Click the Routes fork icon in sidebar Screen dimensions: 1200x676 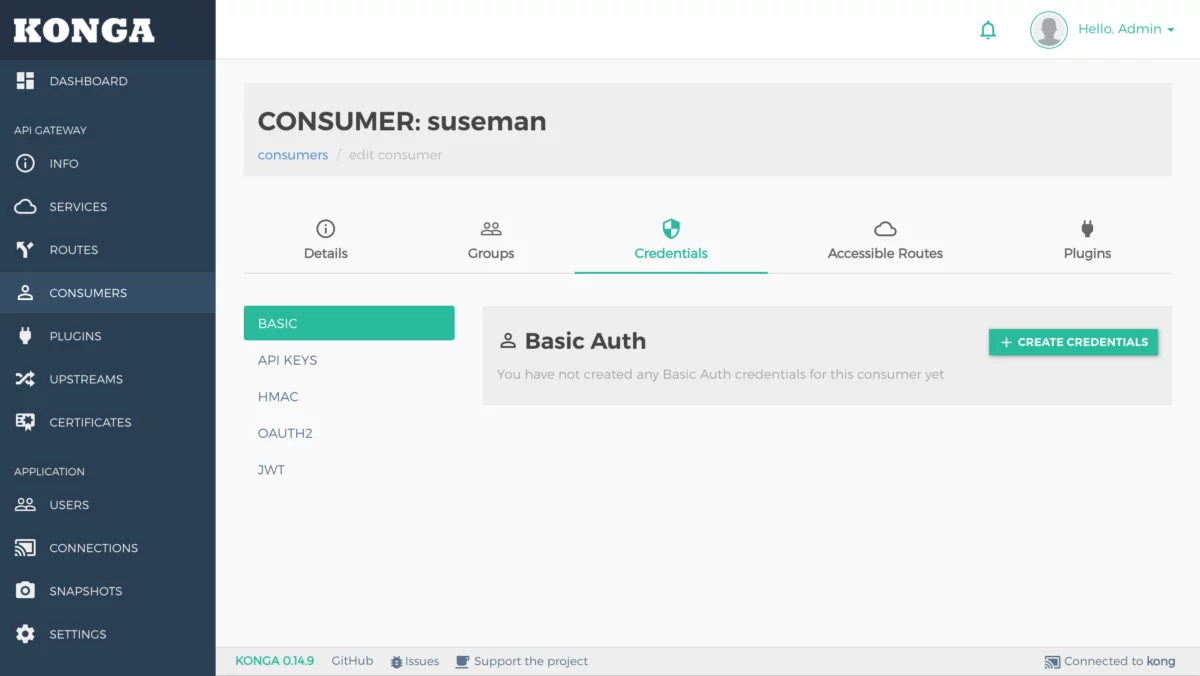pyautogui.click(x=25, y=250)
